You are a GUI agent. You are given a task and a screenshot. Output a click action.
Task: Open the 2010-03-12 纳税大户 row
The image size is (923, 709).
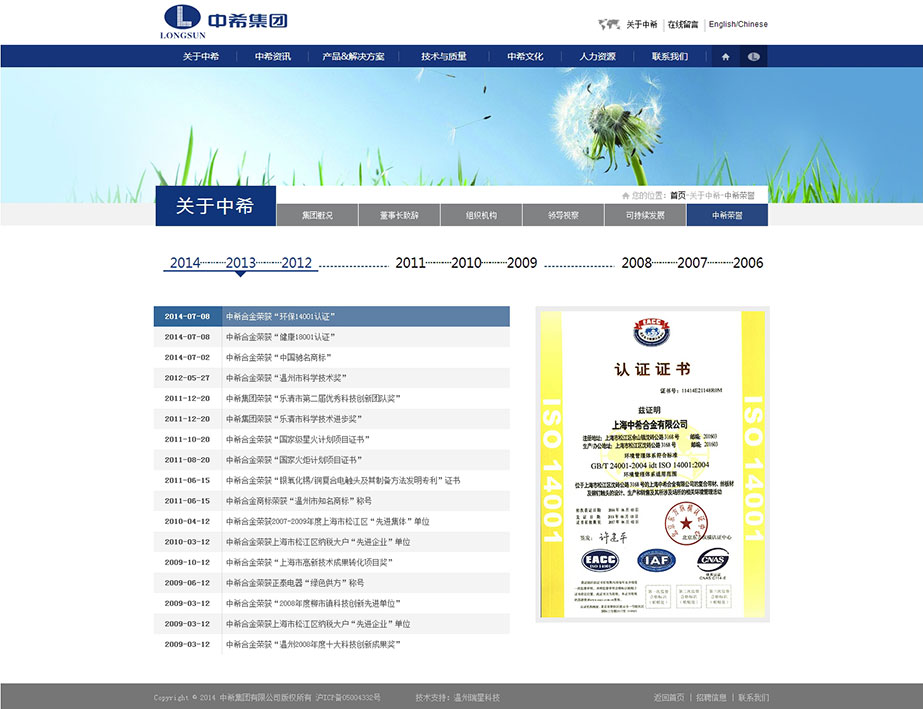coord(332,542)
